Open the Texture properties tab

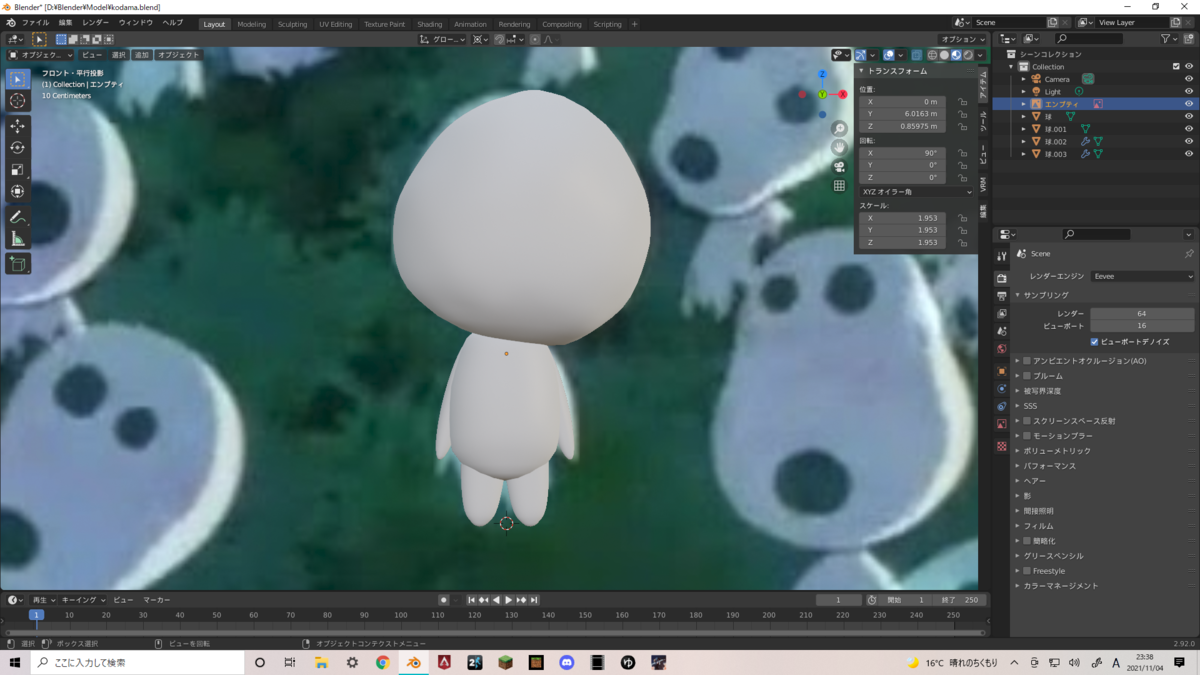coord(1002,446)
